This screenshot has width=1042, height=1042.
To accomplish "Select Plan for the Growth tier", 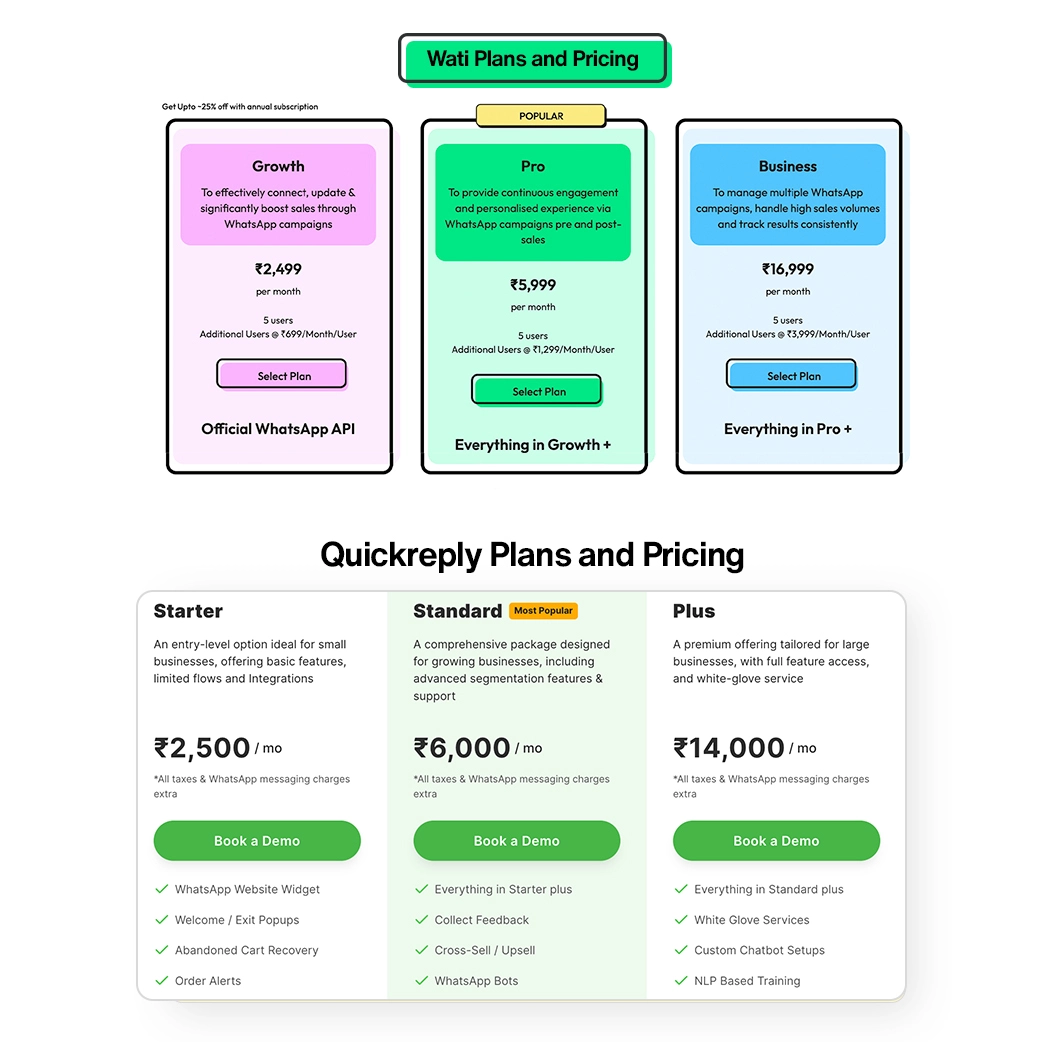I will click(281, 373).
